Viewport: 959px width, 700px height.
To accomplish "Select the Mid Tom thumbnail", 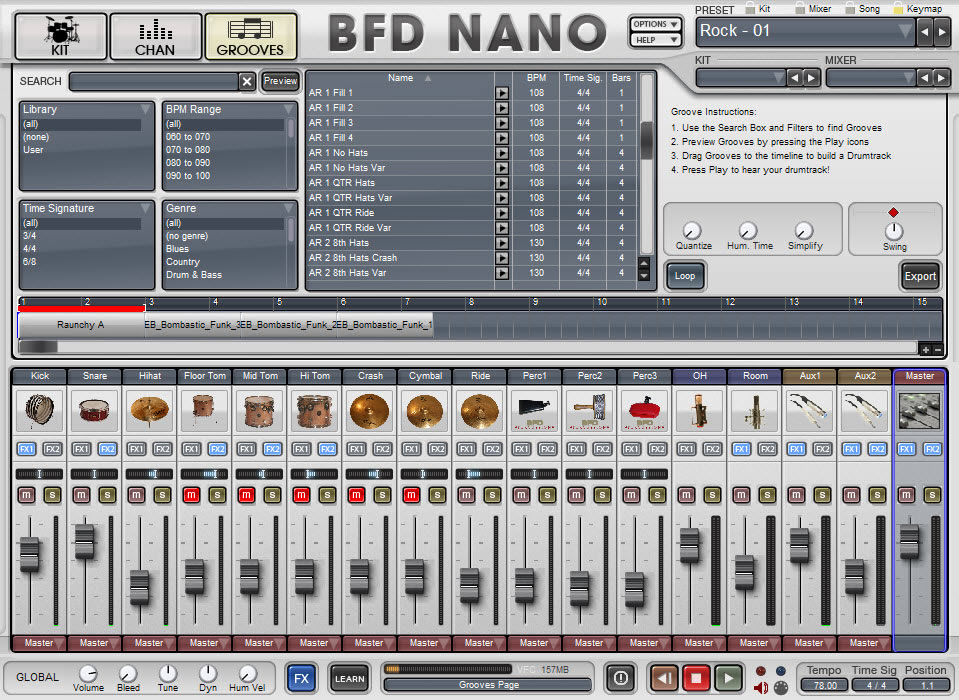I will point(260,410).
